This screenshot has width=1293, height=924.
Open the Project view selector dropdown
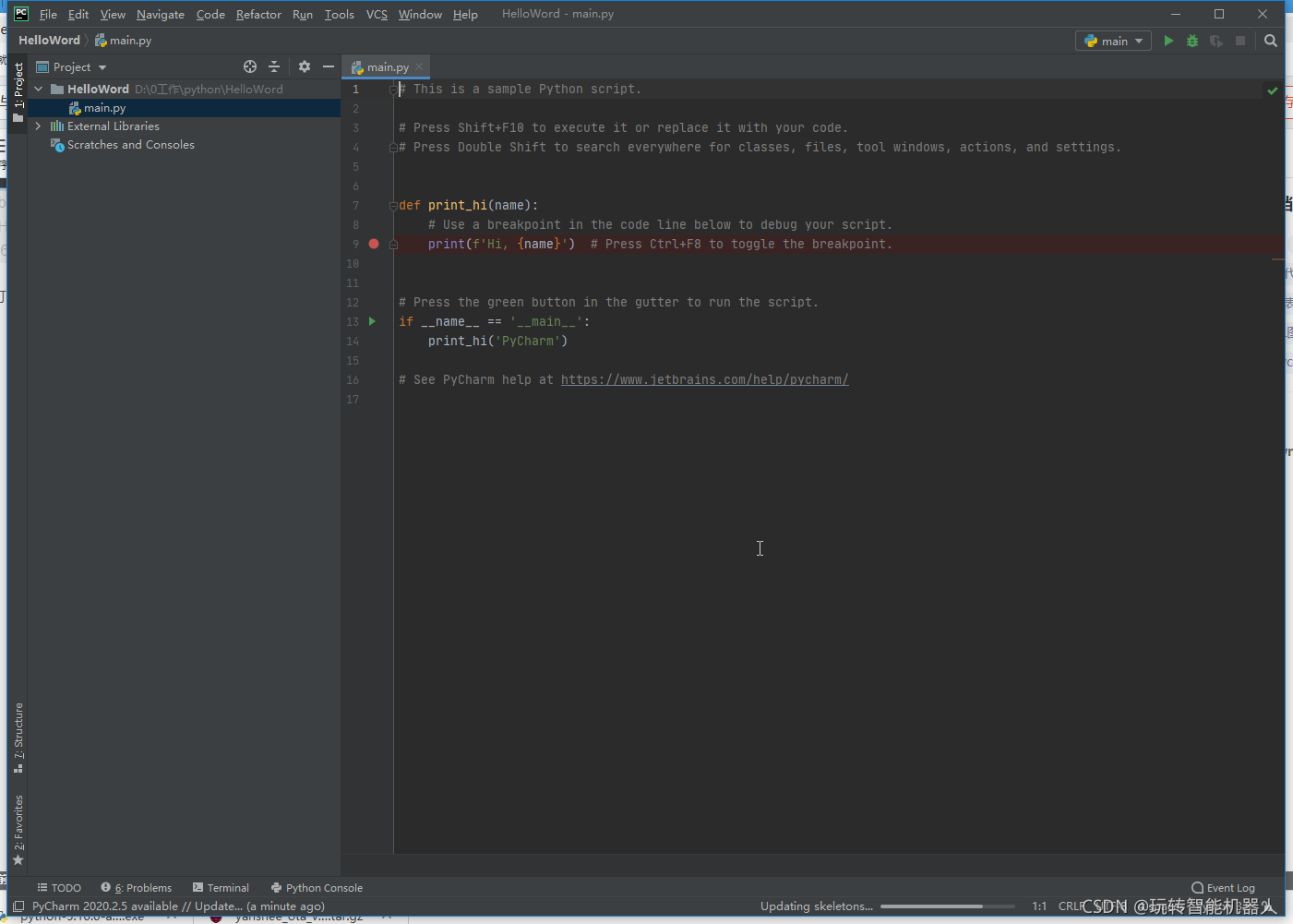pos(72,66)
